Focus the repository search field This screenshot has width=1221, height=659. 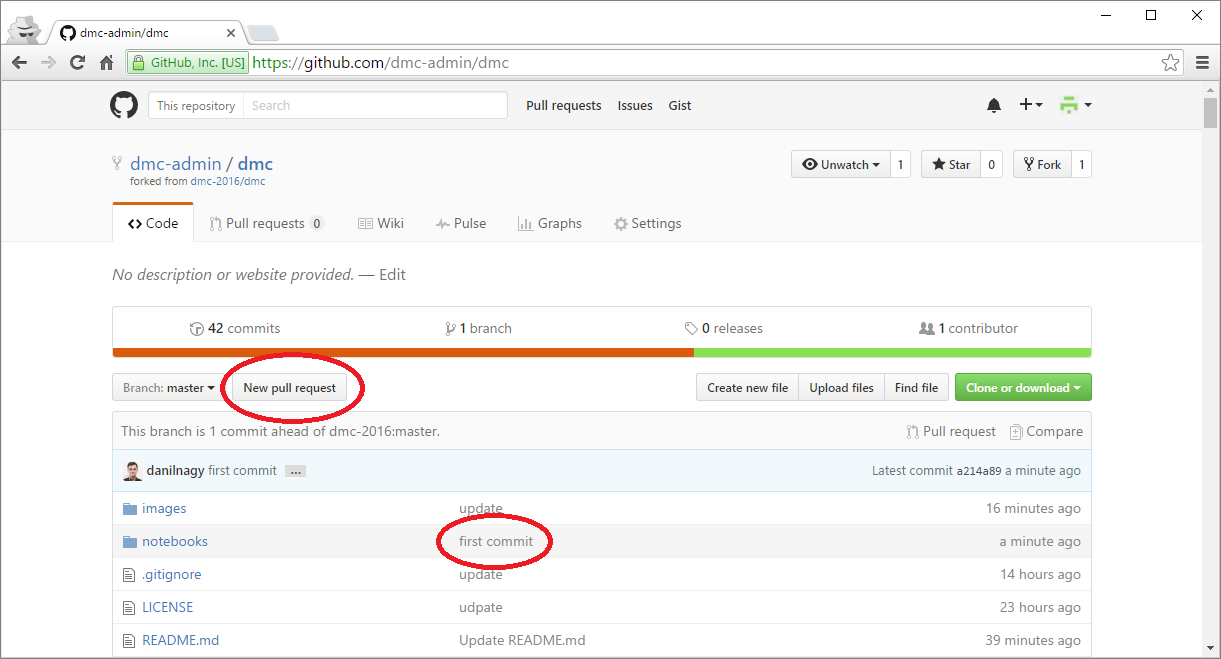point(375,105)
